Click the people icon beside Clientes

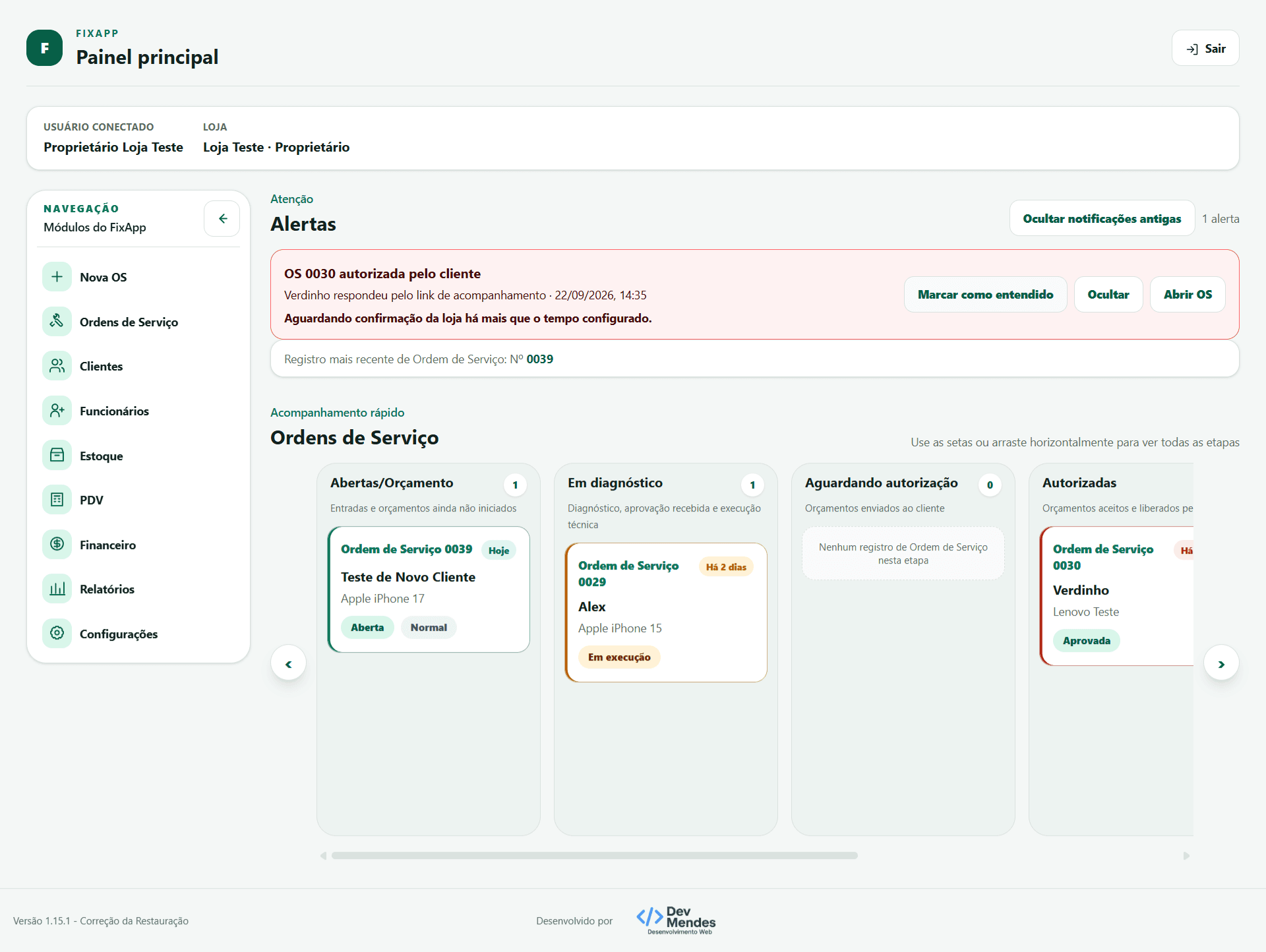[57, 366]
